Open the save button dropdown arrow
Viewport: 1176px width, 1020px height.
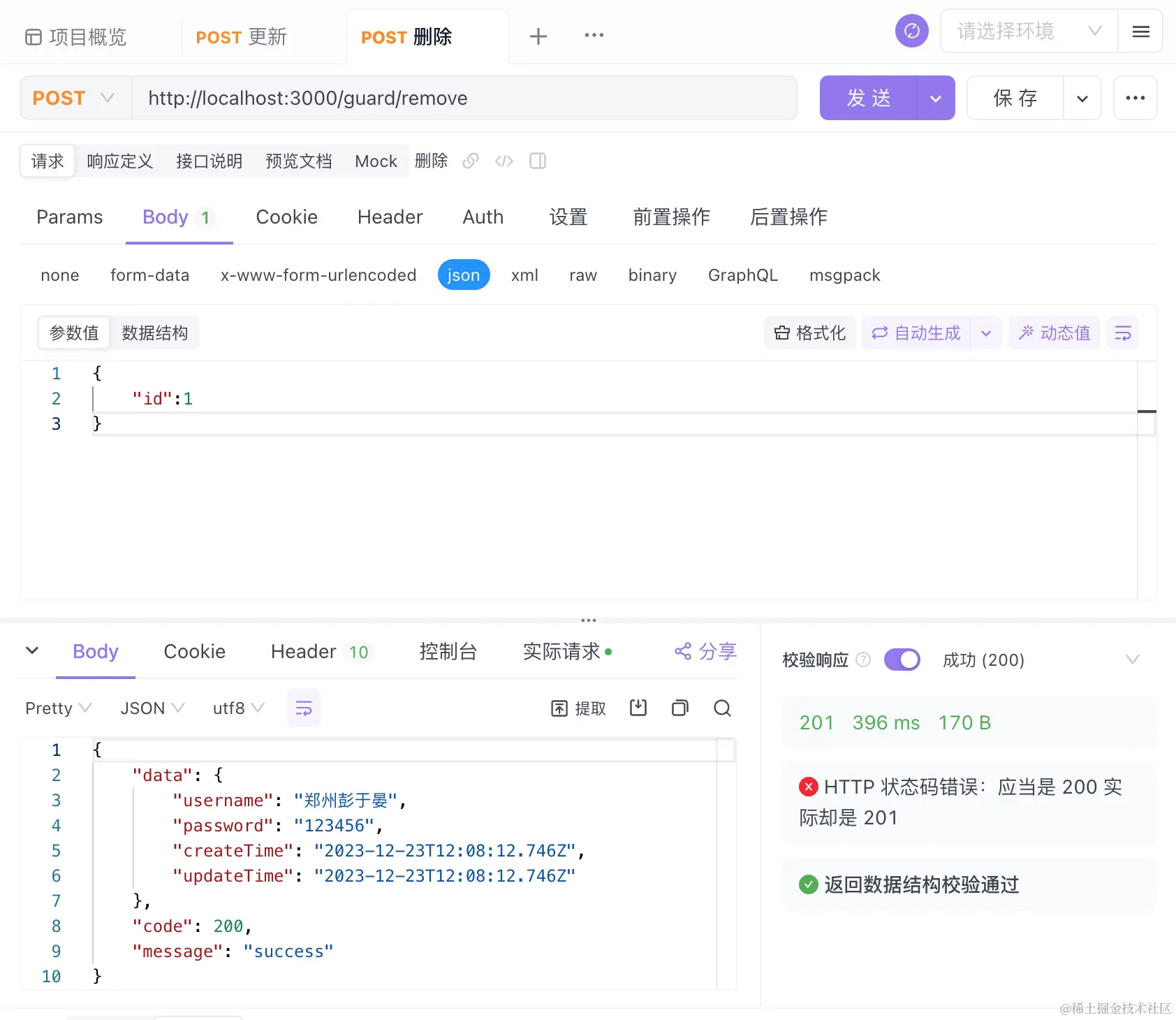(1082, 98)
